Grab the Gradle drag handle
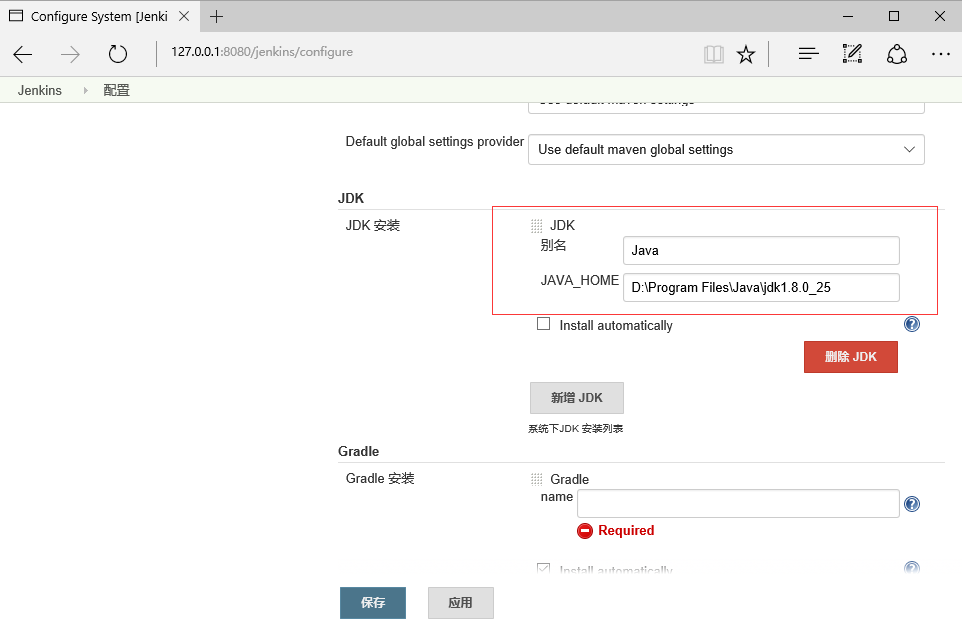This screenshot has height=631, width=962. tap(536, 479)
